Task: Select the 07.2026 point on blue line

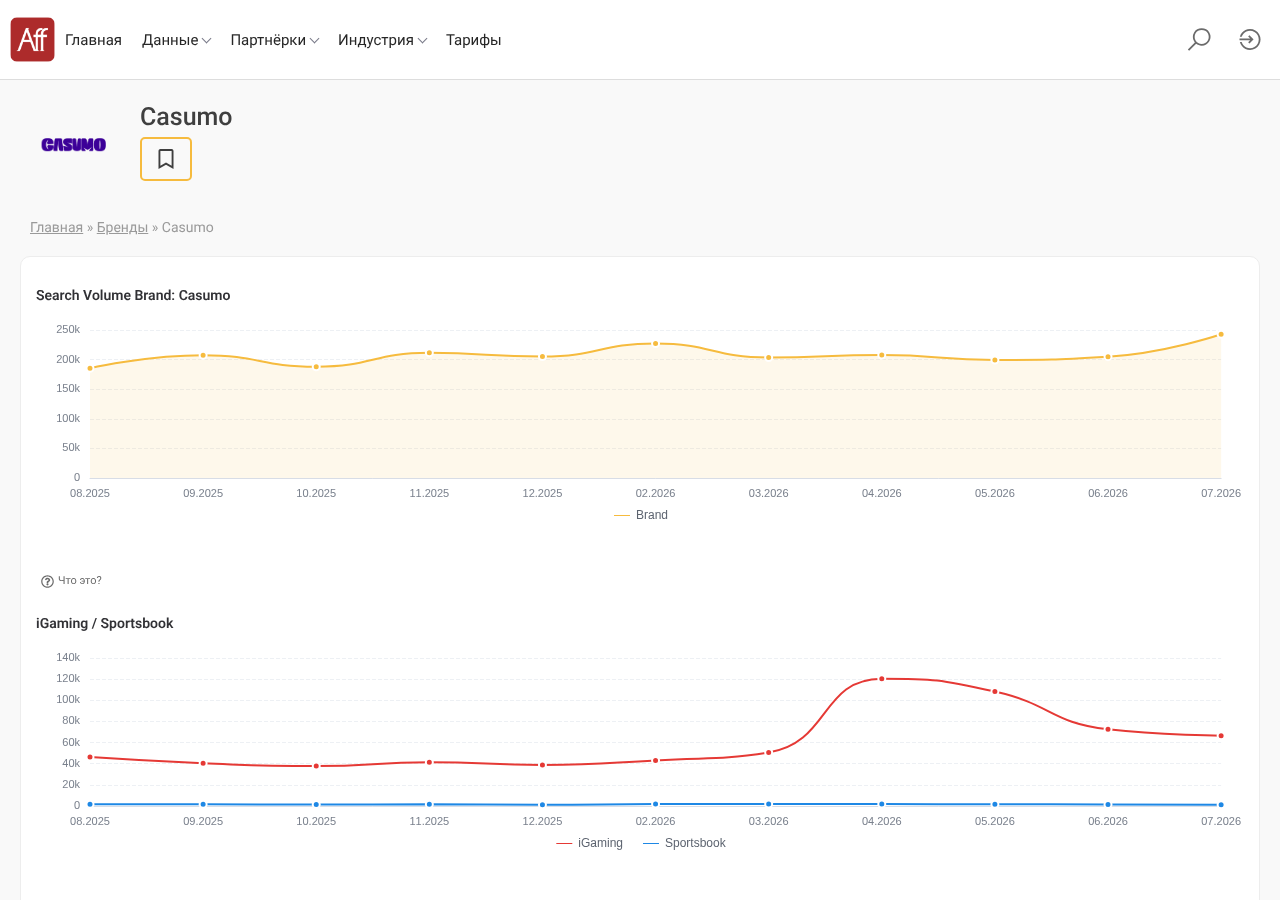Action: tap(1221, 805)
